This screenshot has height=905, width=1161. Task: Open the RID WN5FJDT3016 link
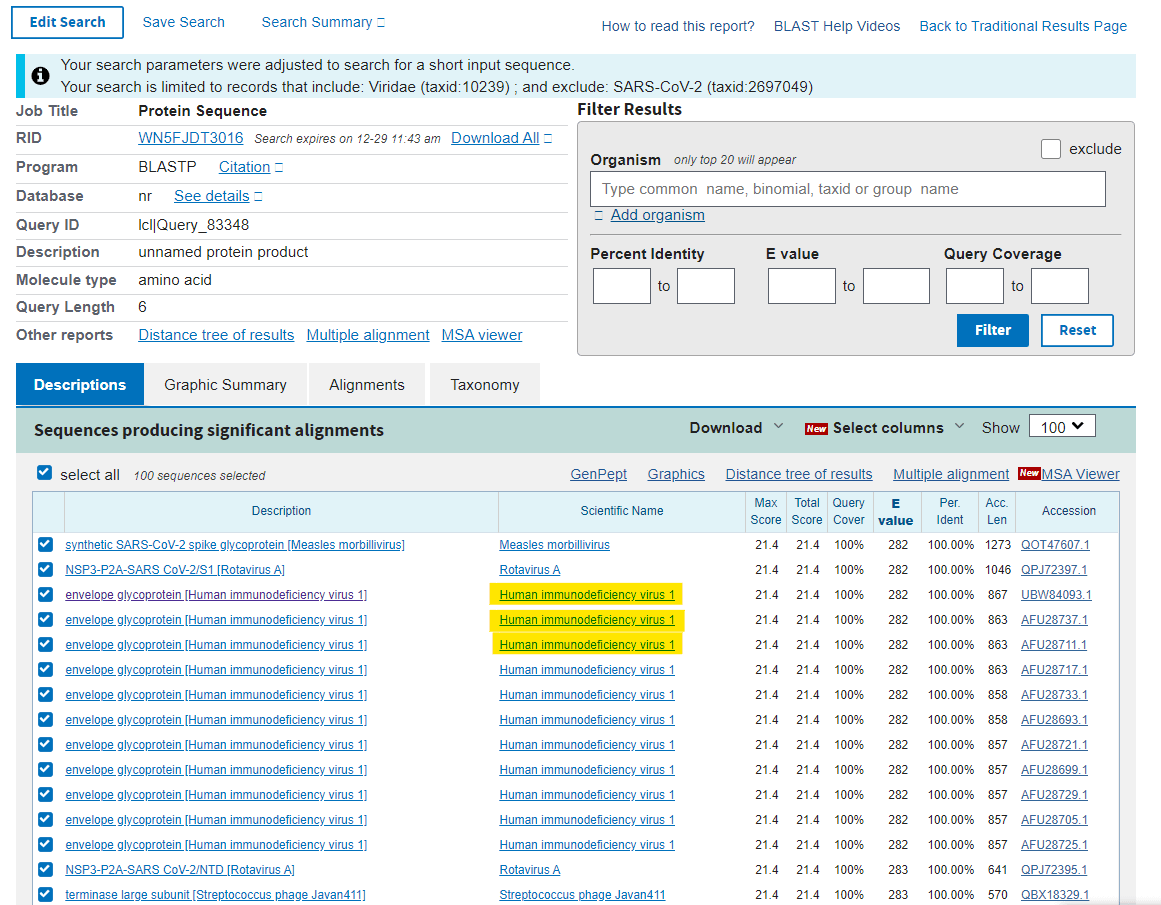pyautogui.click(x=190, y=138)
